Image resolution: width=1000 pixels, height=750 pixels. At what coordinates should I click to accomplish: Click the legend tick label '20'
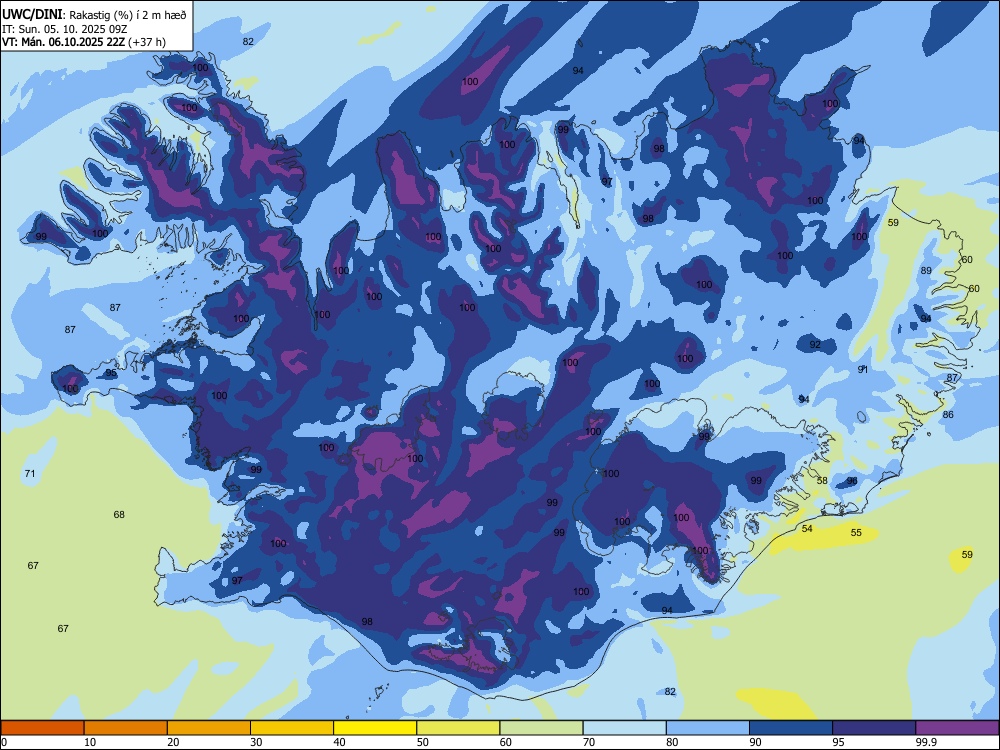click(x=173, y=742)
